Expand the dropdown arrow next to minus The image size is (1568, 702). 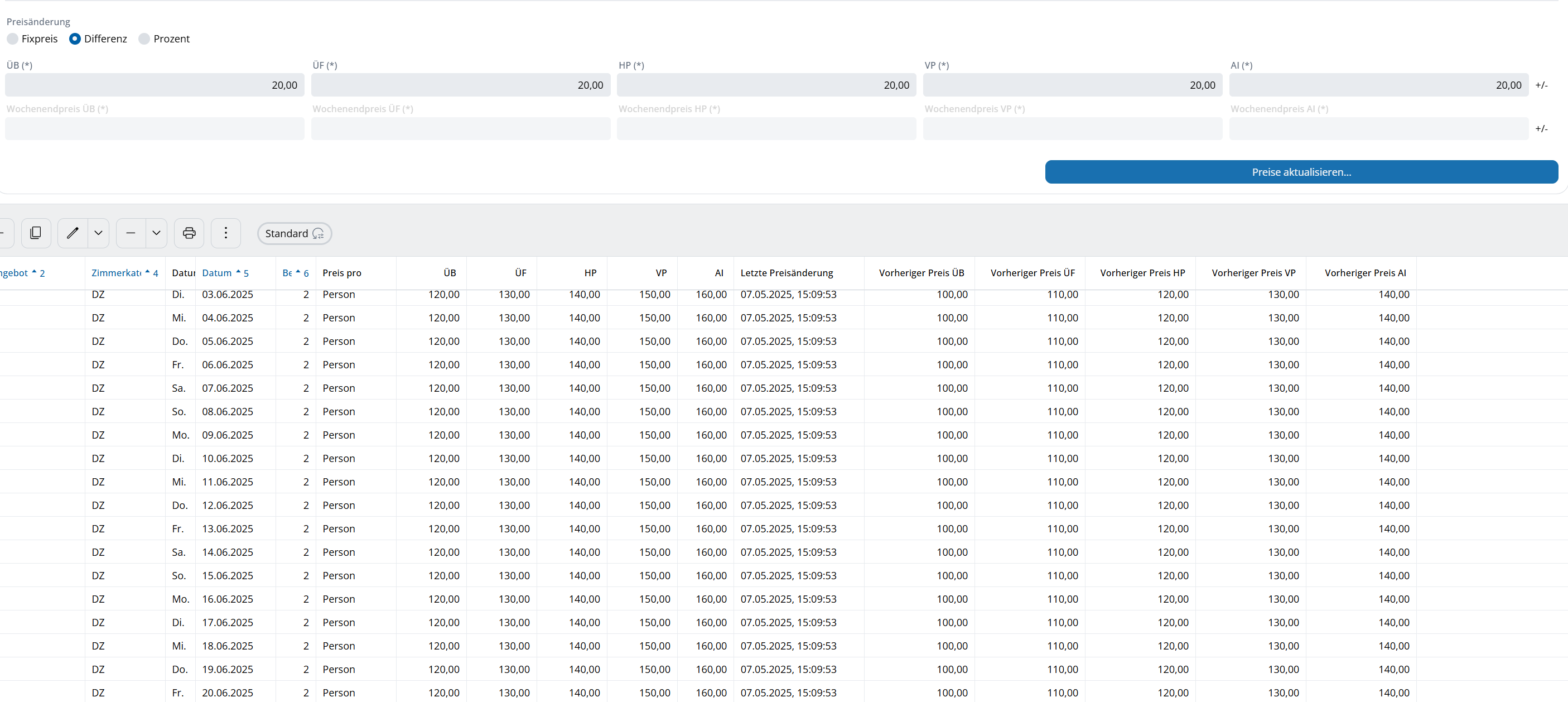click(x=156, y=233)
